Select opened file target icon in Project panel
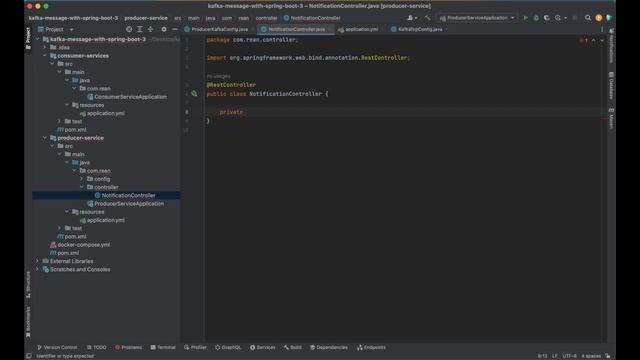 [129, 29]
